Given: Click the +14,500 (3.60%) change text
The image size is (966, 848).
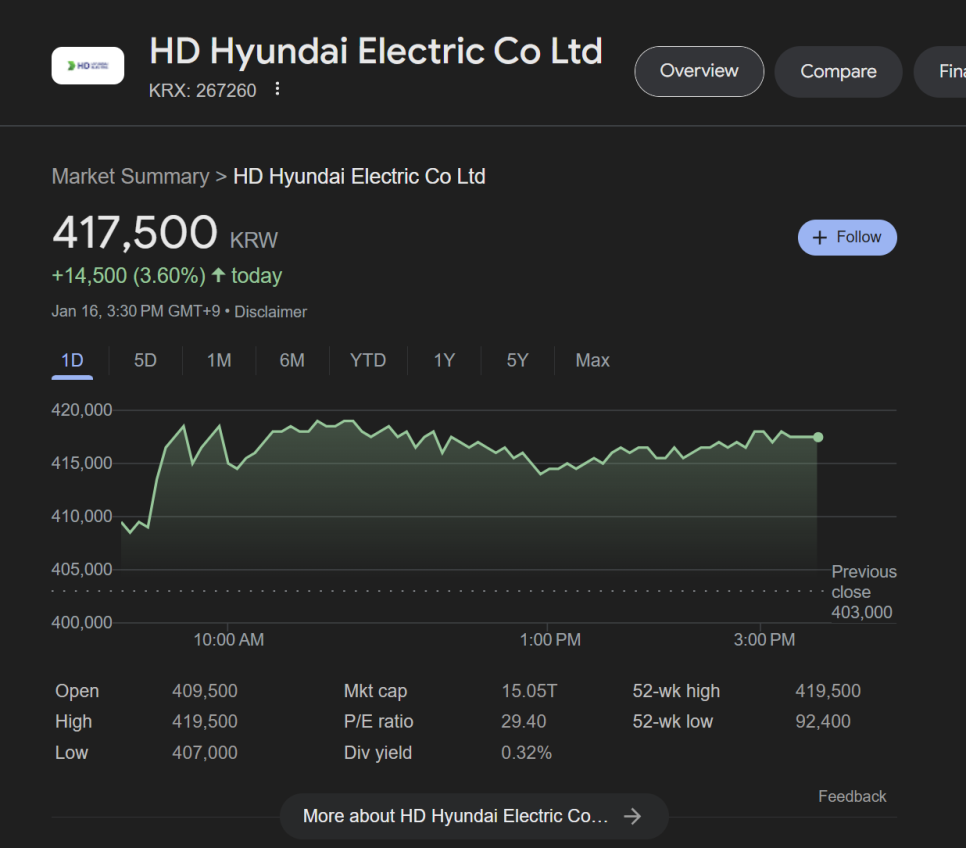Looking at the screenshot, I should tap(129, 275).
